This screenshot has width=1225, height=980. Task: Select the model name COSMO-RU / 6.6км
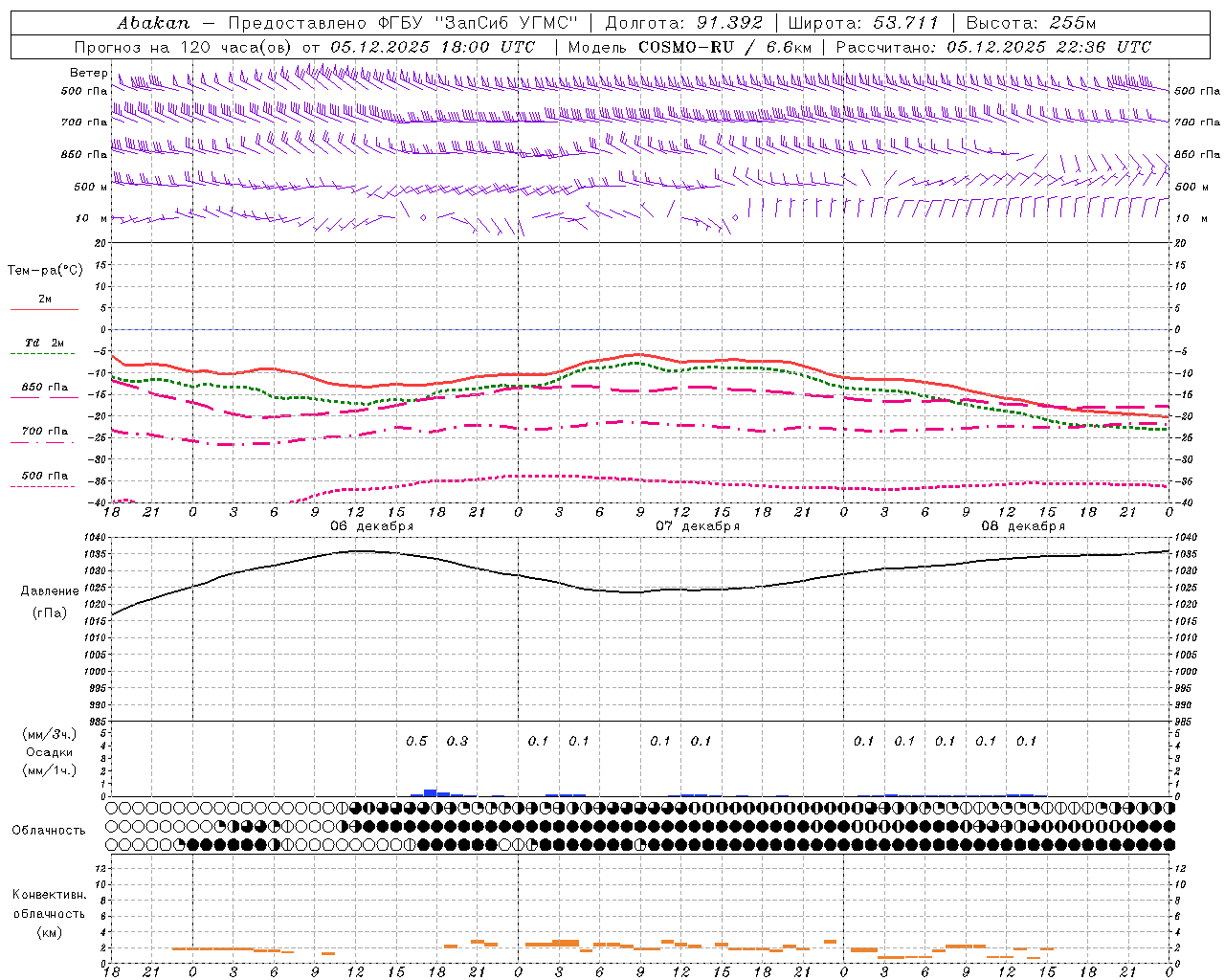click(724, 47)
